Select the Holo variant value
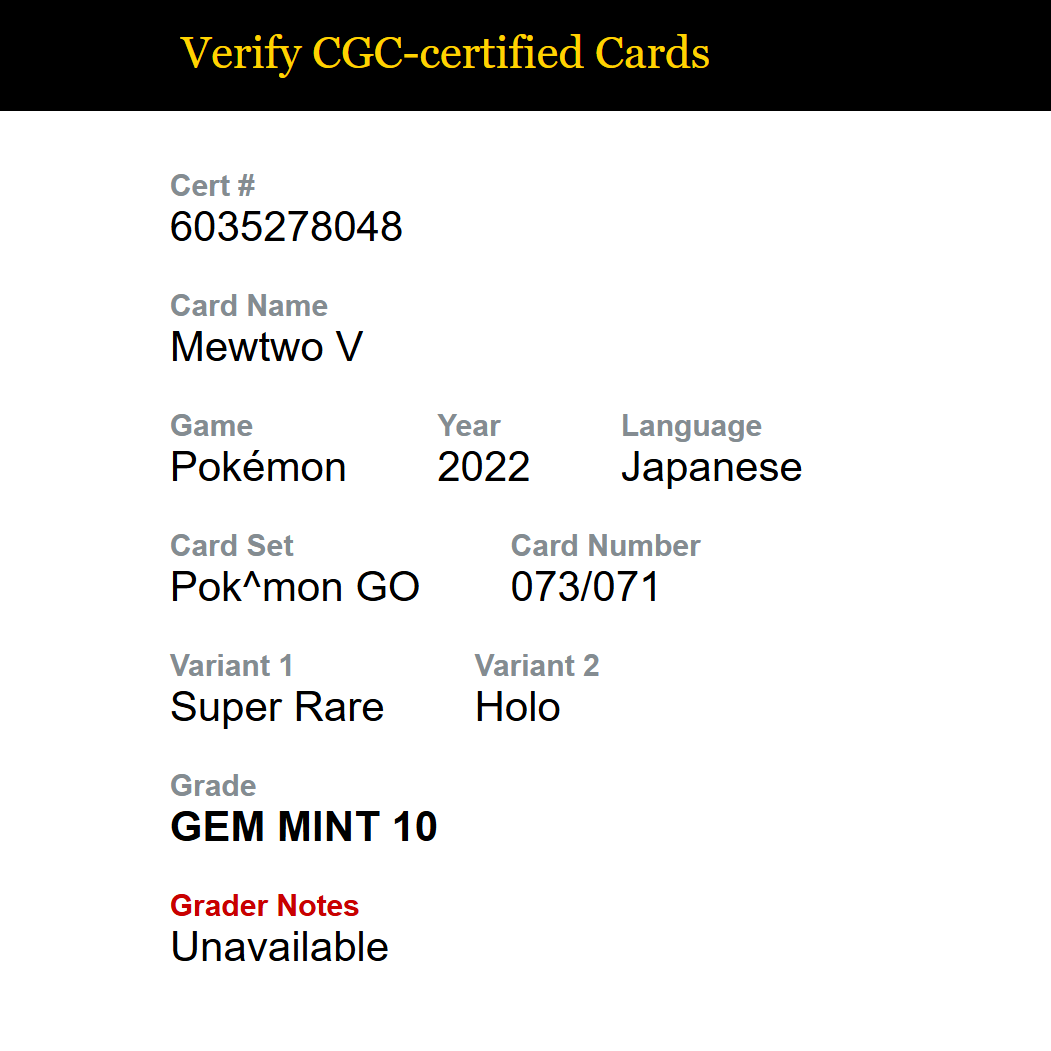 coord(517,706)
